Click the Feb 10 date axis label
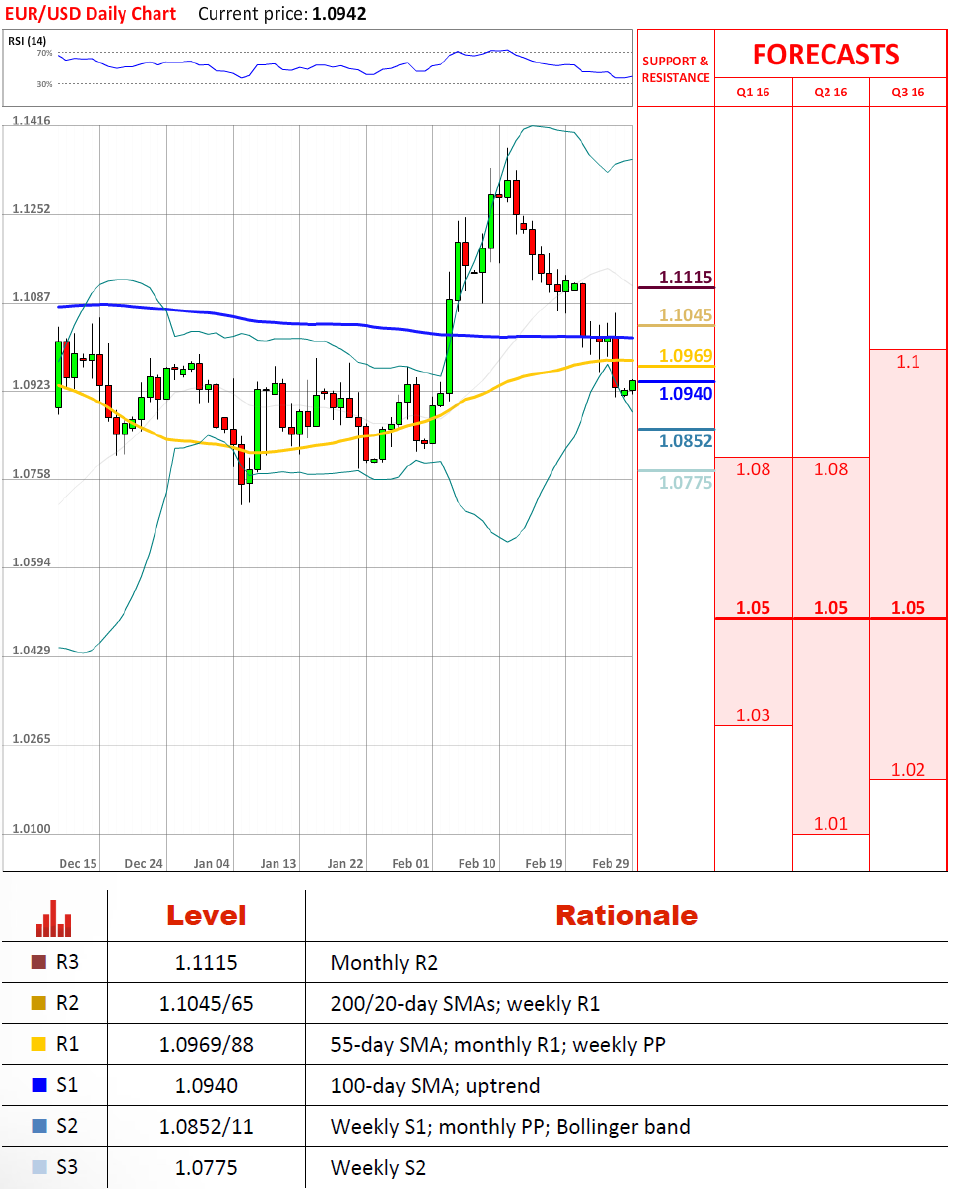This screenshot has width=953, height=1189. click(x=477, y=864)
